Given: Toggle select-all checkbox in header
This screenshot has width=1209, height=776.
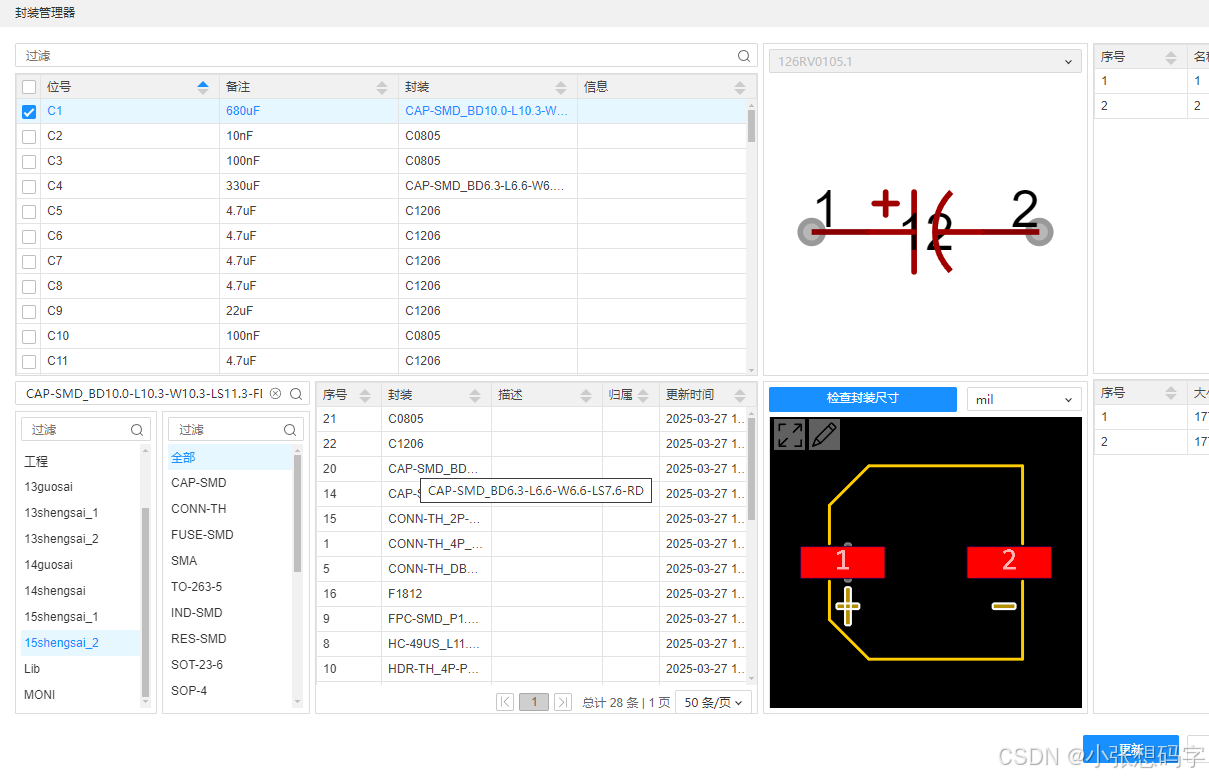Looking at the screenshot, I should (29, 87).
